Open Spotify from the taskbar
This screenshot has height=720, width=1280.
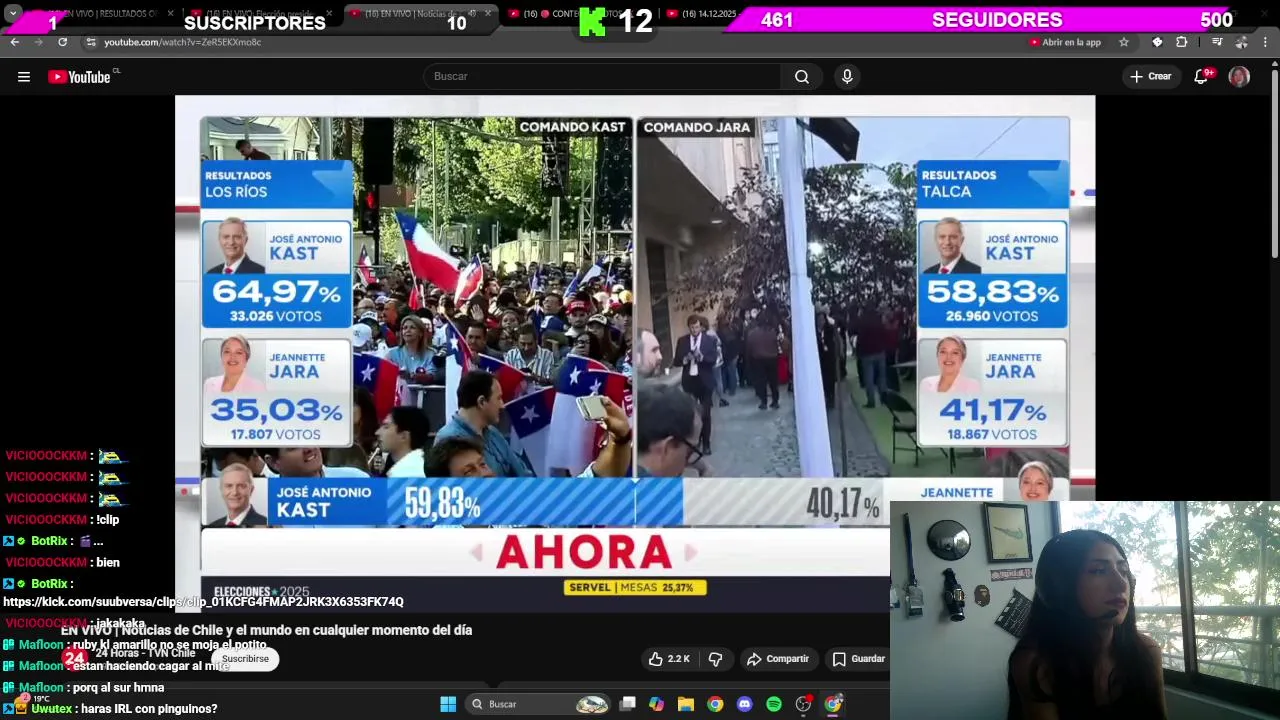(x=774, y=704)
